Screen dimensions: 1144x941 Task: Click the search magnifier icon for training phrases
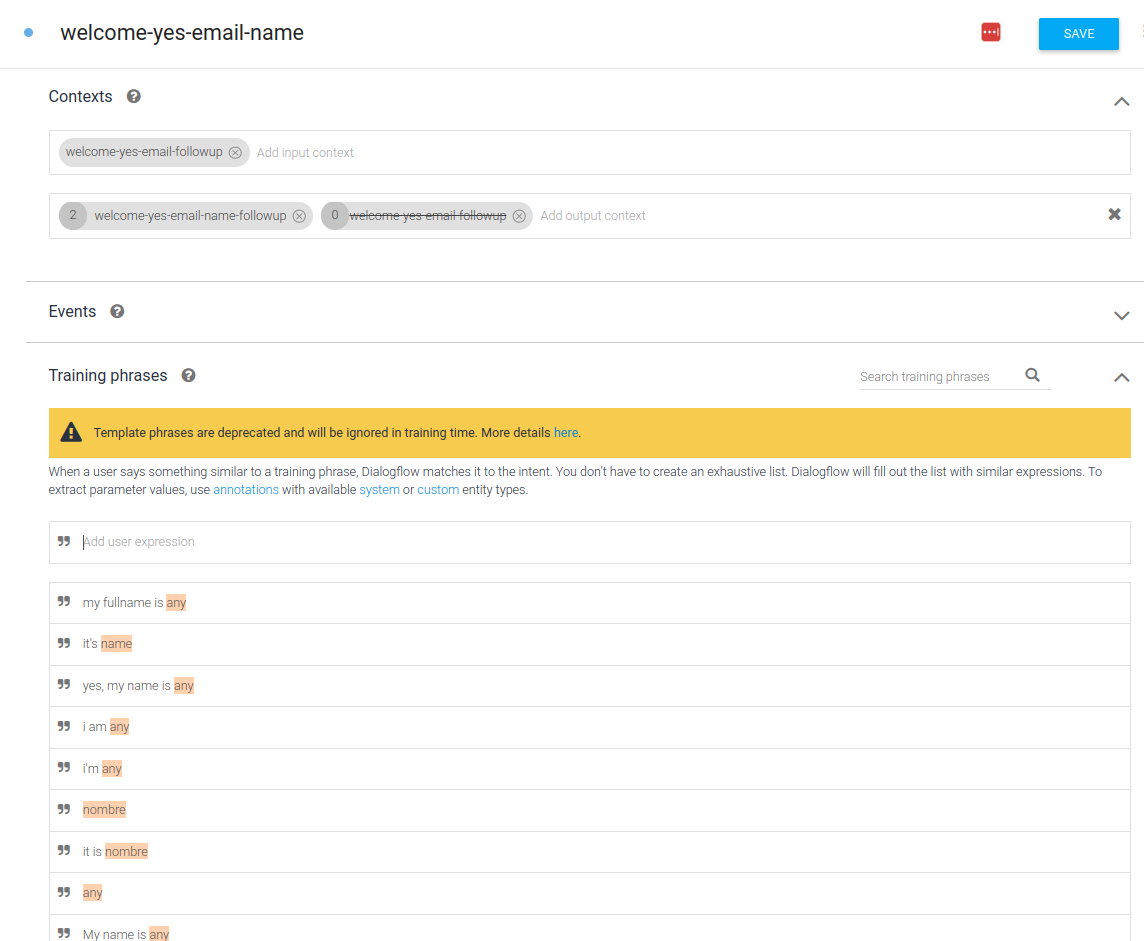point(1032,376)
